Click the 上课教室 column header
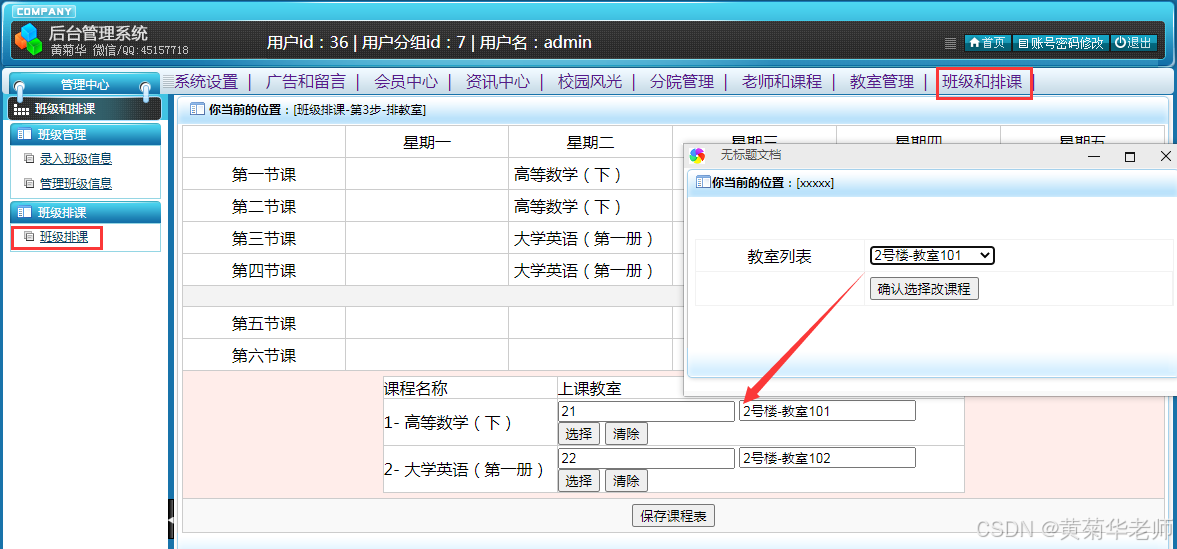Image resolution: width=1177 pixels, height=549 pixels. click(x=589, y=388)
